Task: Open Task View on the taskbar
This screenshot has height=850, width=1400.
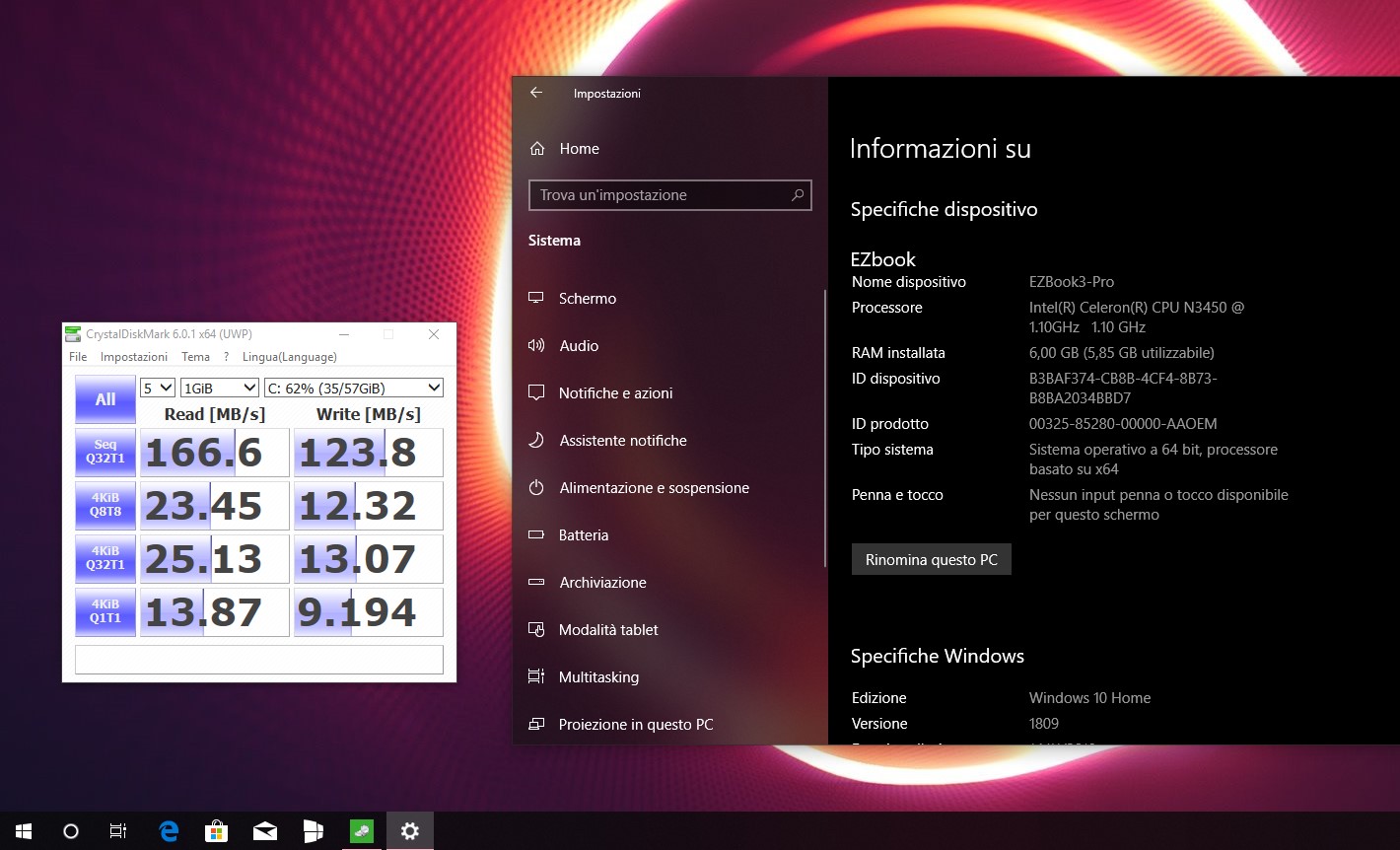Action: [x=118, y=831]
